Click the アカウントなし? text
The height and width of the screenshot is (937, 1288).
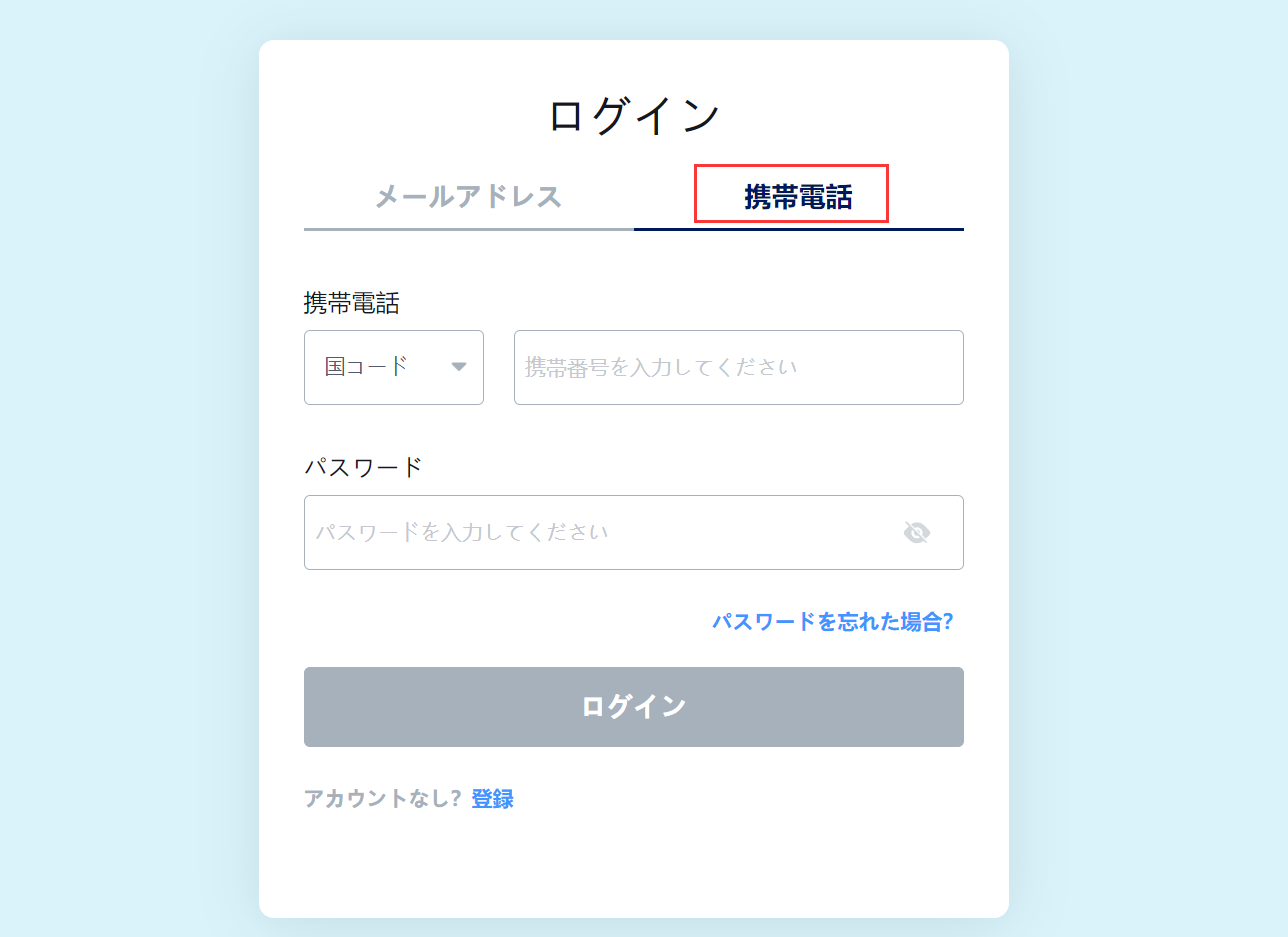pyautogui.click(x=382, y=798)
